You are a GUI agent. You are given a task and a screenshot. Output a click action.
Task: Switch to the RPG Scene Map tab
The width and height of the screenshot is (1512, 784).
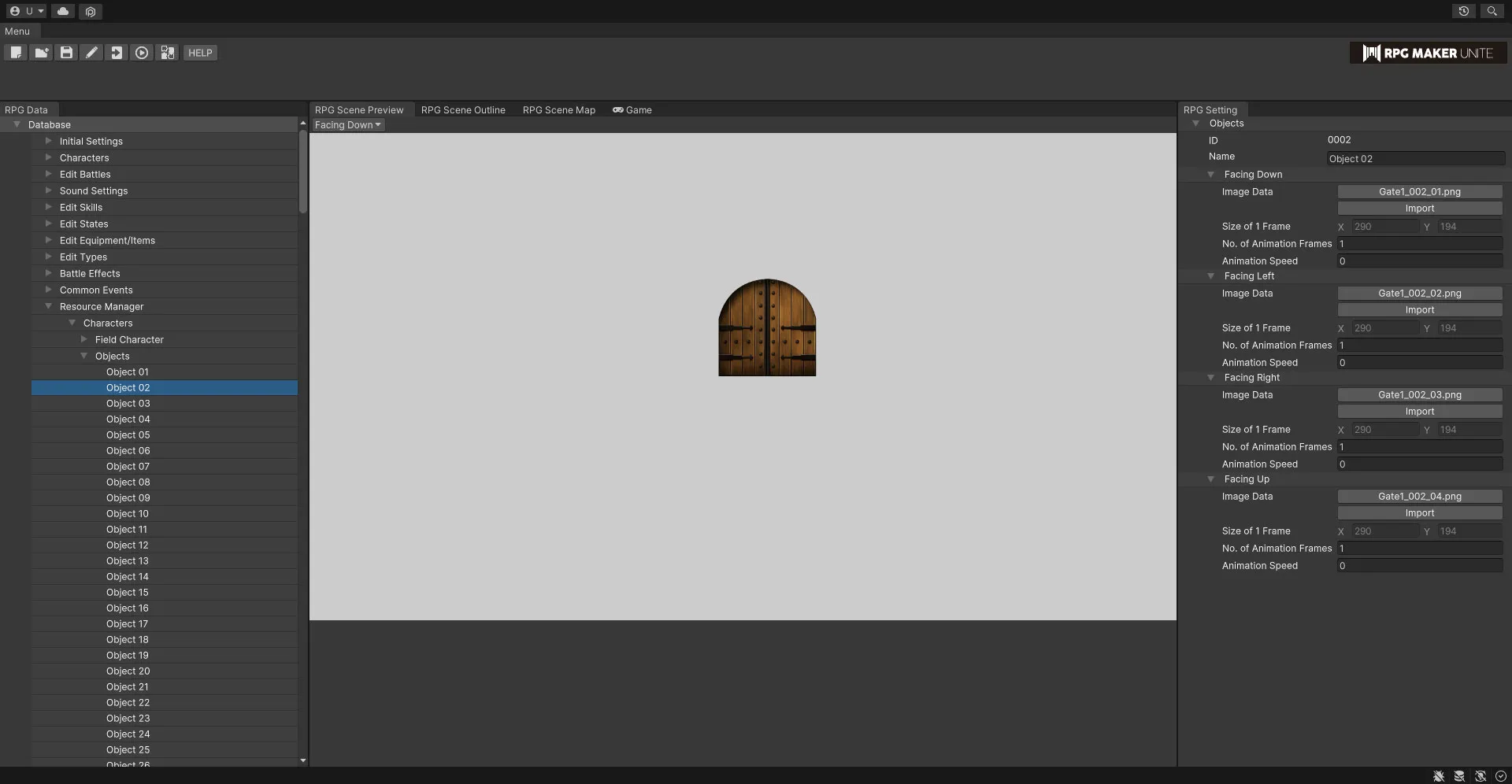pyautogui.click(x=558, y=110)
